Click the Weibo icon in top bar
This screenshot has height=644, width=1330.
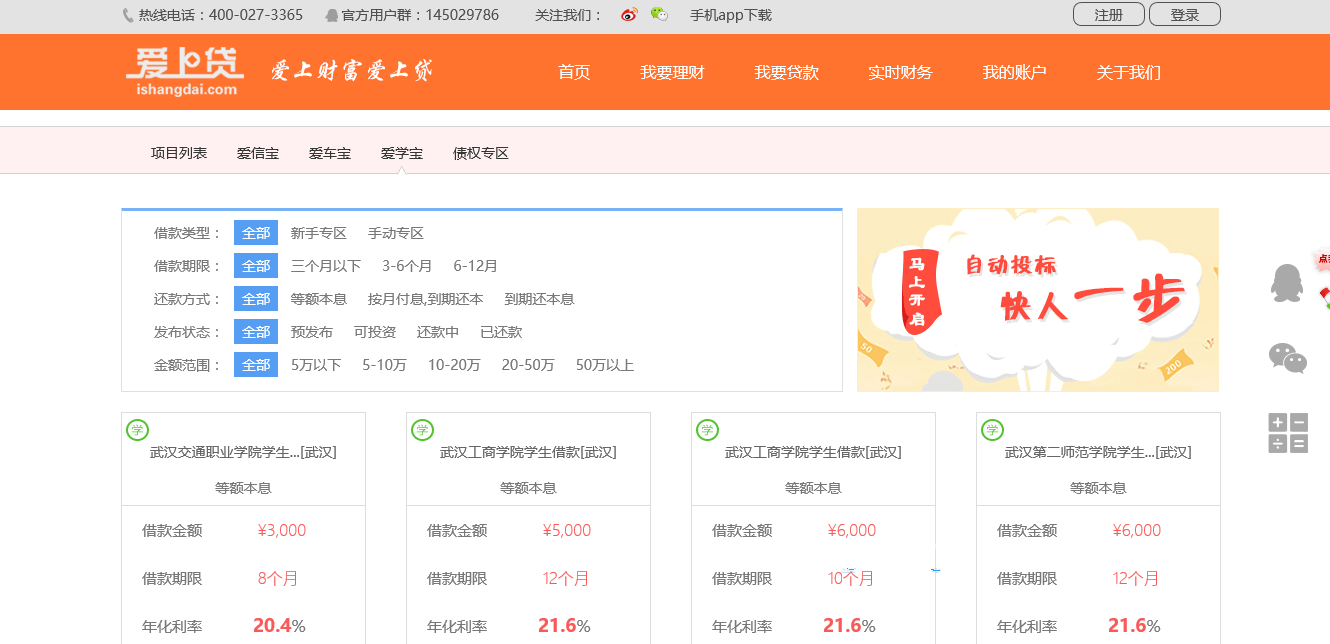click(629, 15)
